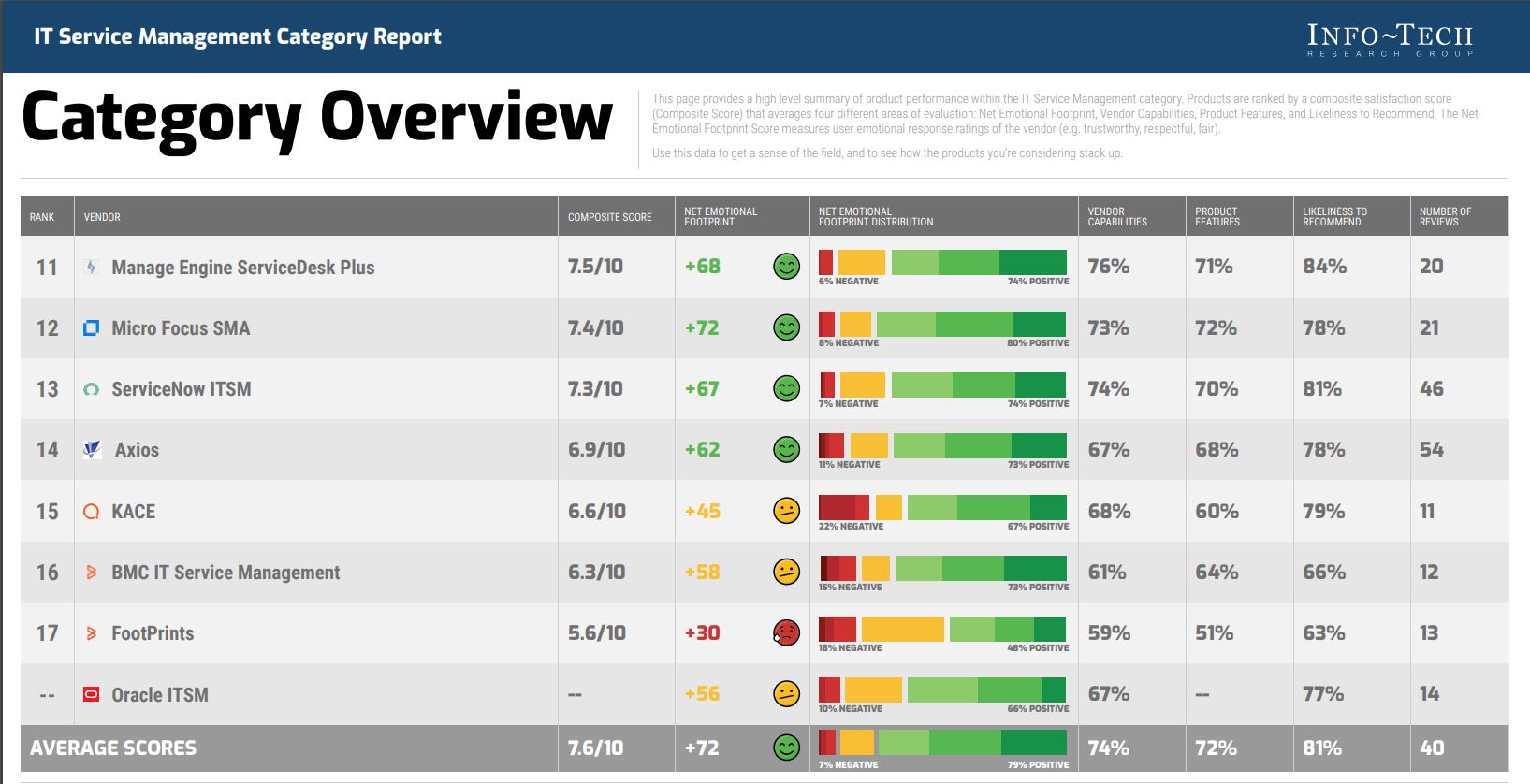The height and width of the screenshot is (784, 1530).
Task: Click the Number of Reviews column header
Action: coord(1445,217)
